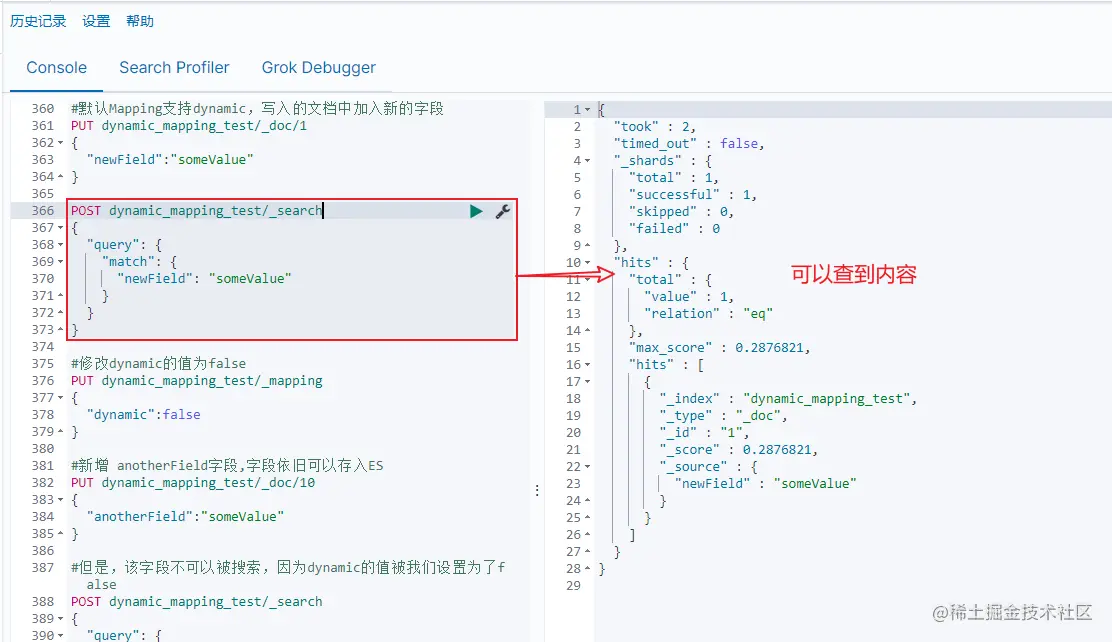The image size is (1112, 642).
Task: Collapse the match block at editor line 369
Action: pyautogui.click(x=60, y=262)
